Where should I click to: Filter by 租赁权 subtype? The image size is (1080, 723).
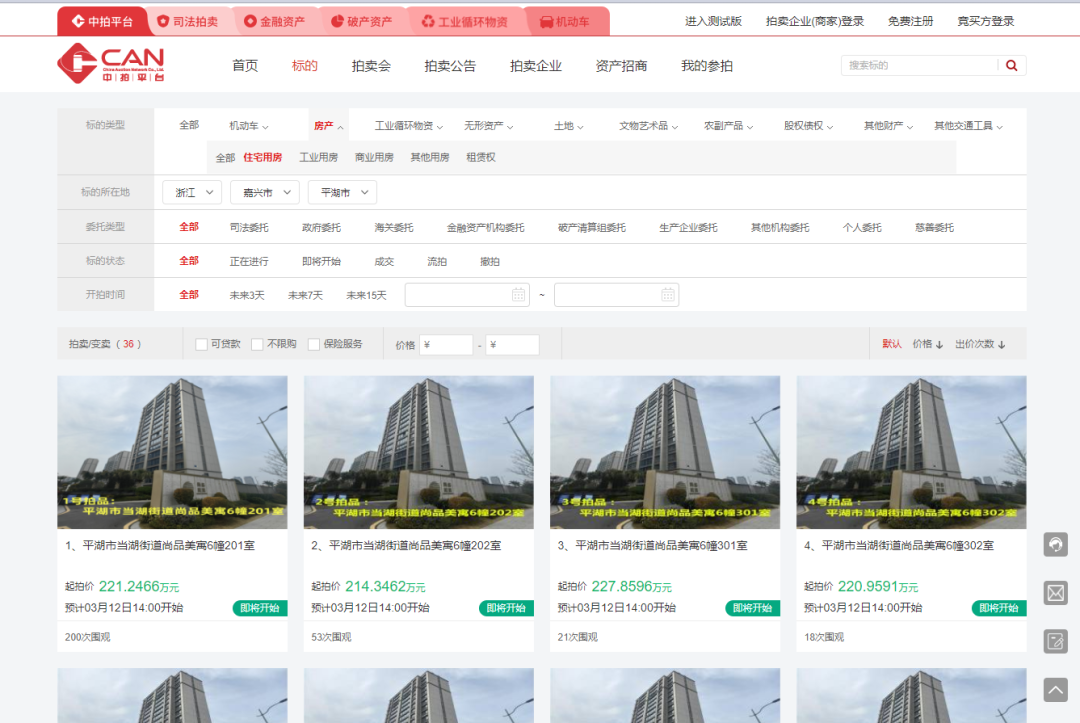coord(481,158)
